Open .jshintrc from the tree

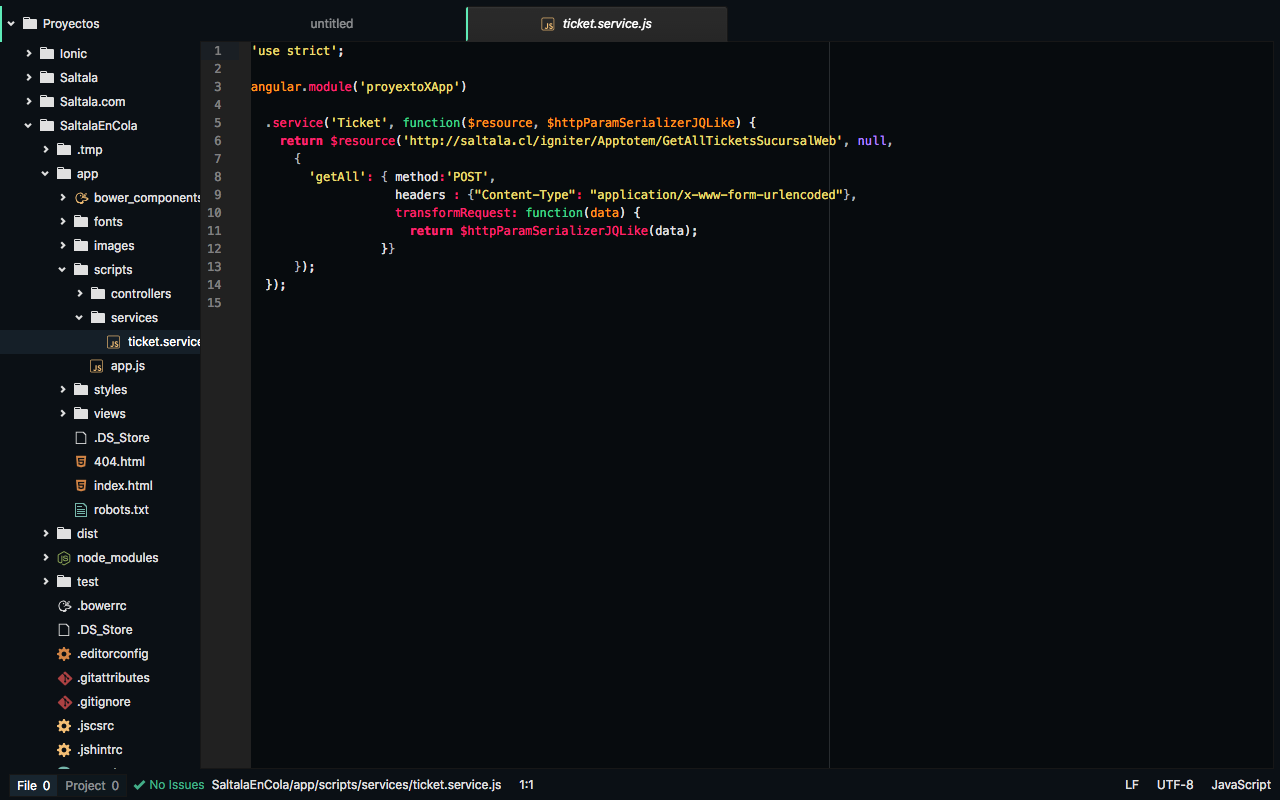click(x=99, y=749)
